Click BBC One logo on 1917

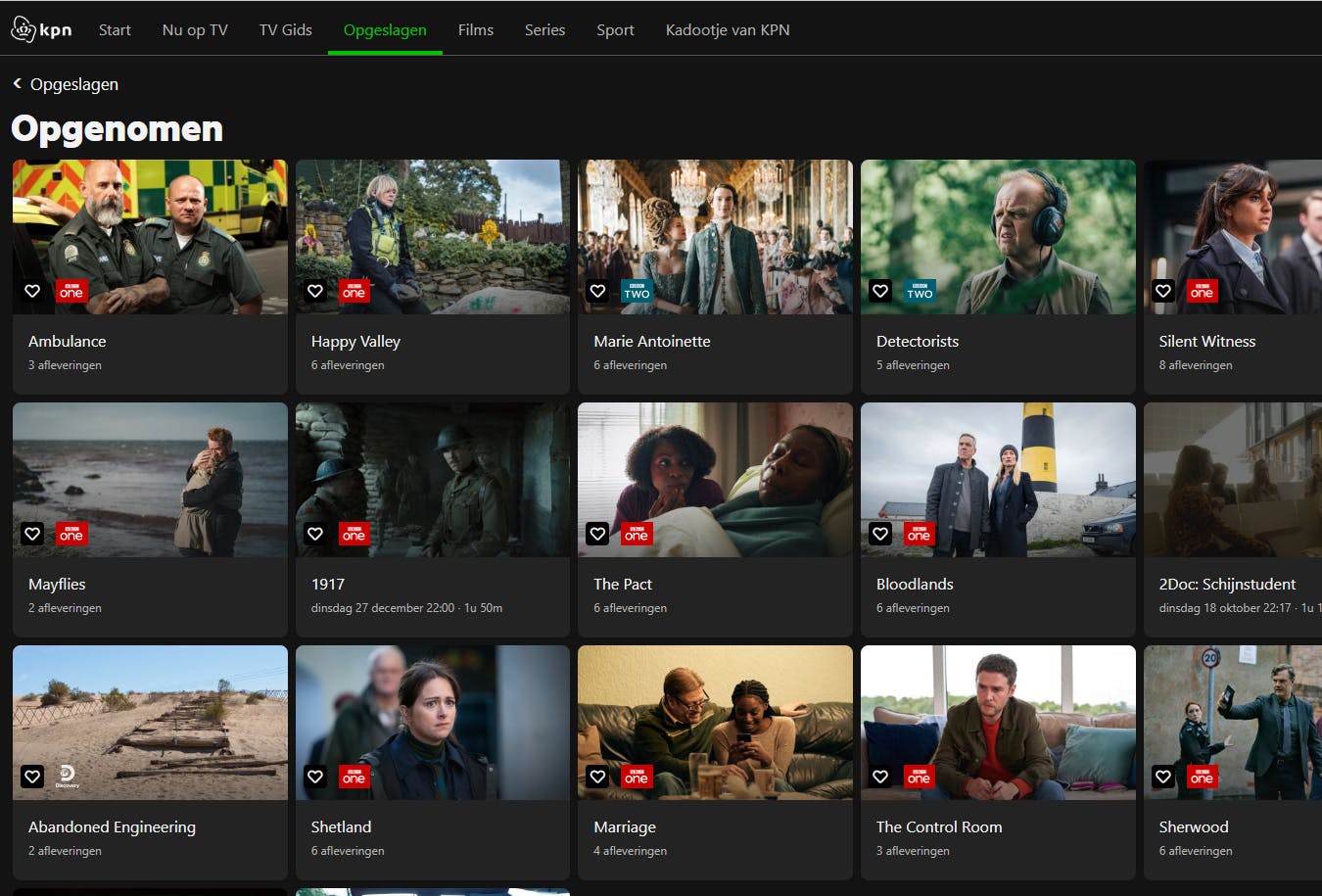(354, 534)
